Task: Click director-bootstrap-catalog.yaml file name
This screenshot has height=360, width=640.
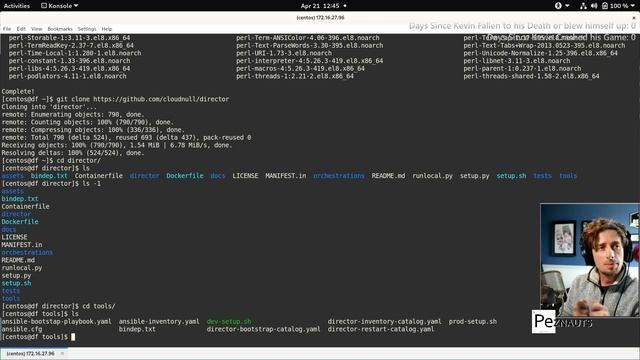Action: [x=263, y=329]
